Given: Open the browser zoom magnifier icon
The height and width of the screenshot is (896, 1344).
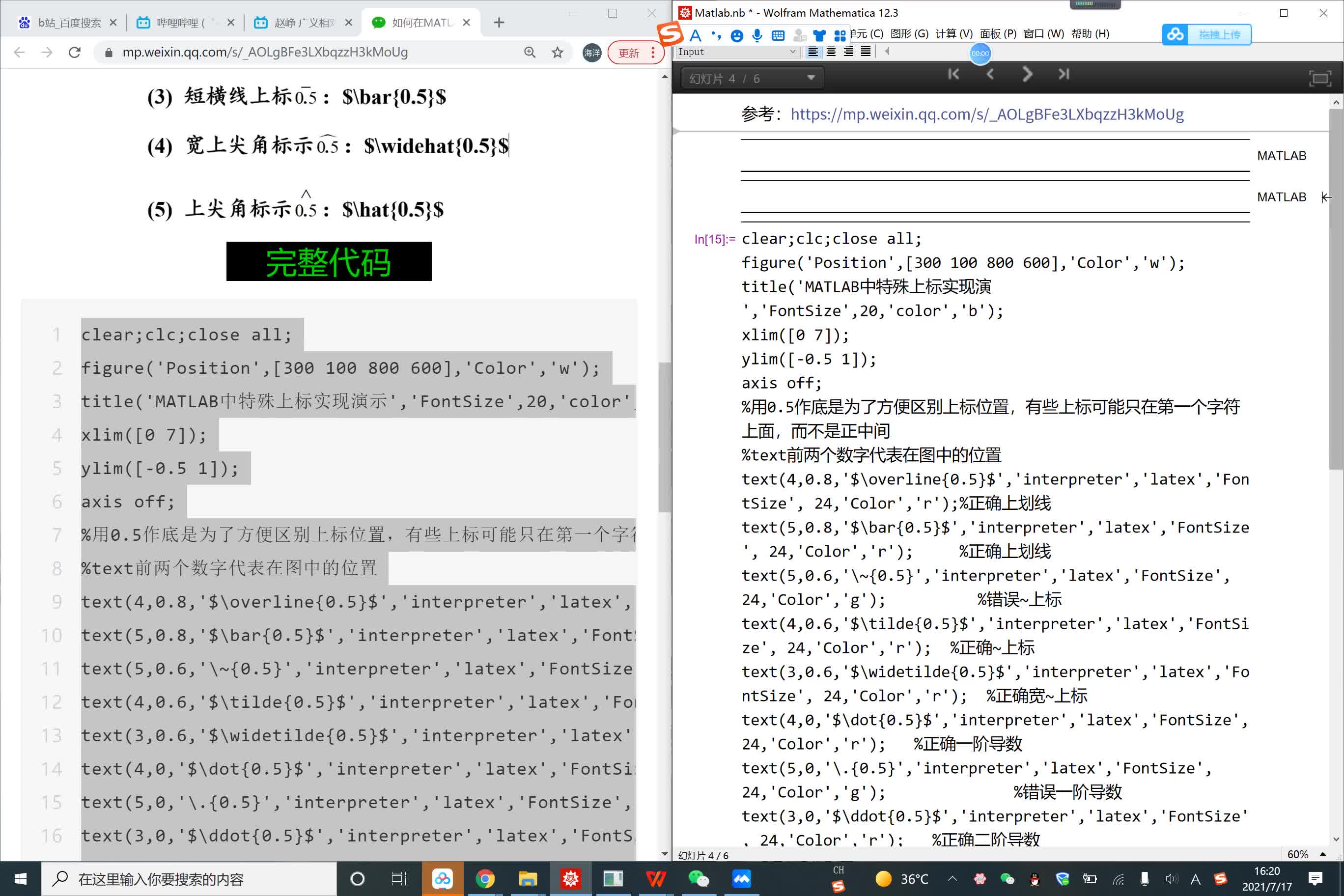Looking at the screenshot, I should click(530, 53).
